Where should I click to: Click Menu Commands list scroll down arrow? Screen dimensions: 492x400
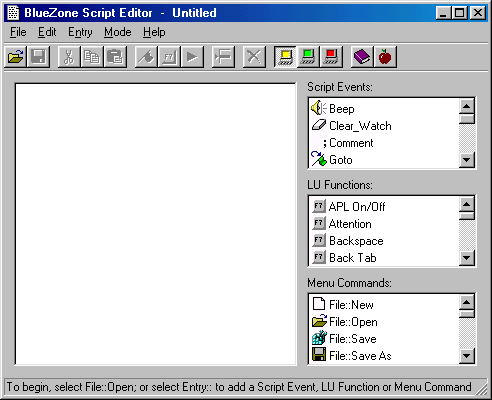click(467, 356)
